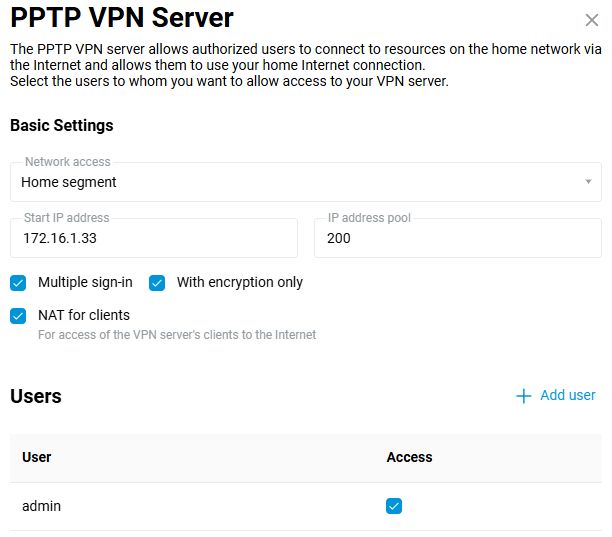Click the Network access dropdown arrow

point(588,182)
